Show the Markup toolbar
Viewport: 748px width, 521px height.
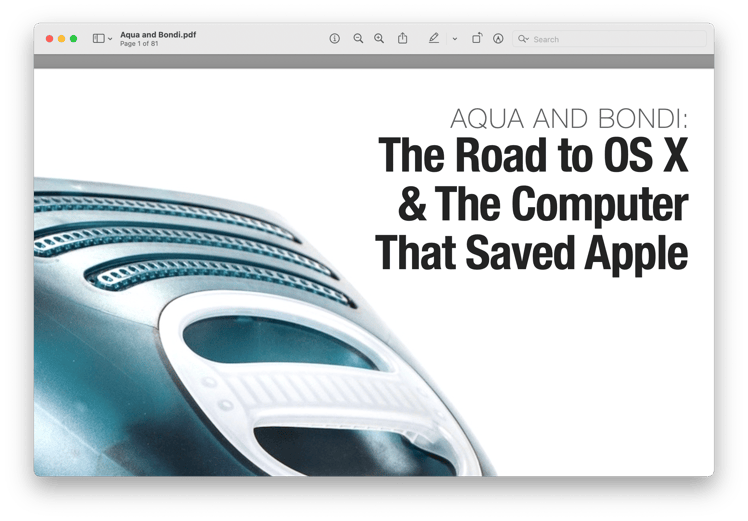pos(498,39)
